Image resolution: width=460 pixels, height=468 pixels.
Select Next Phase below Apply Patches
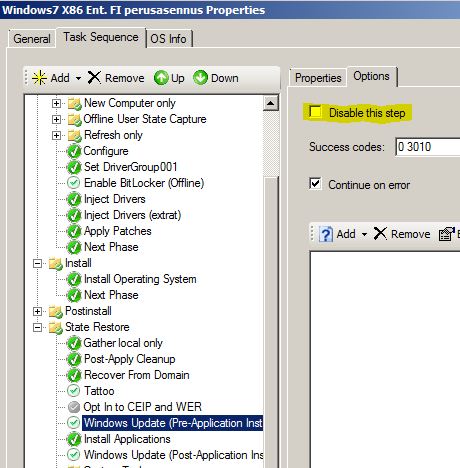click(111, 247)
